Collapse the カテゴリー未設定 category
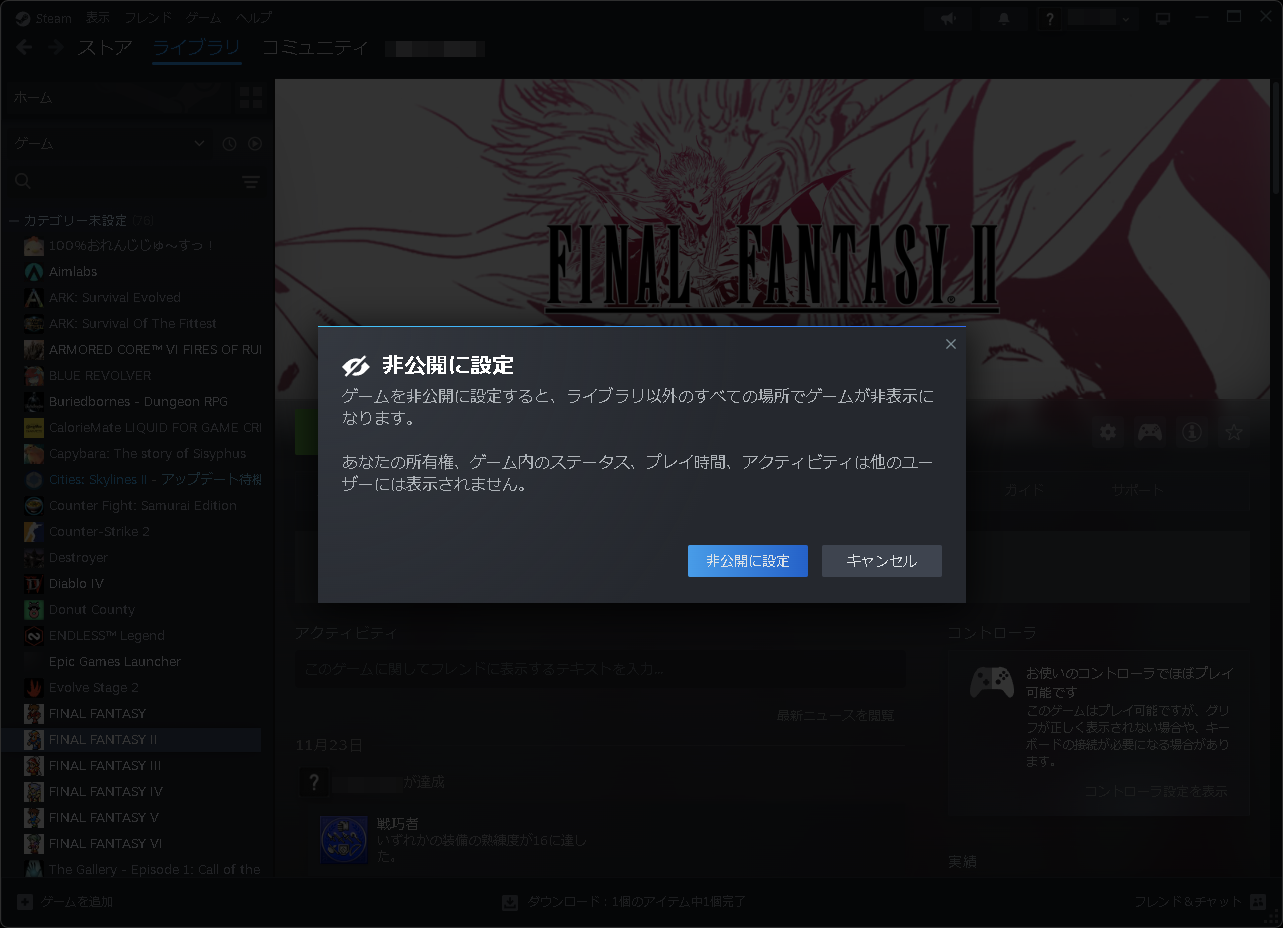This screenshot has height=928, width=1283. coord(14,220)
